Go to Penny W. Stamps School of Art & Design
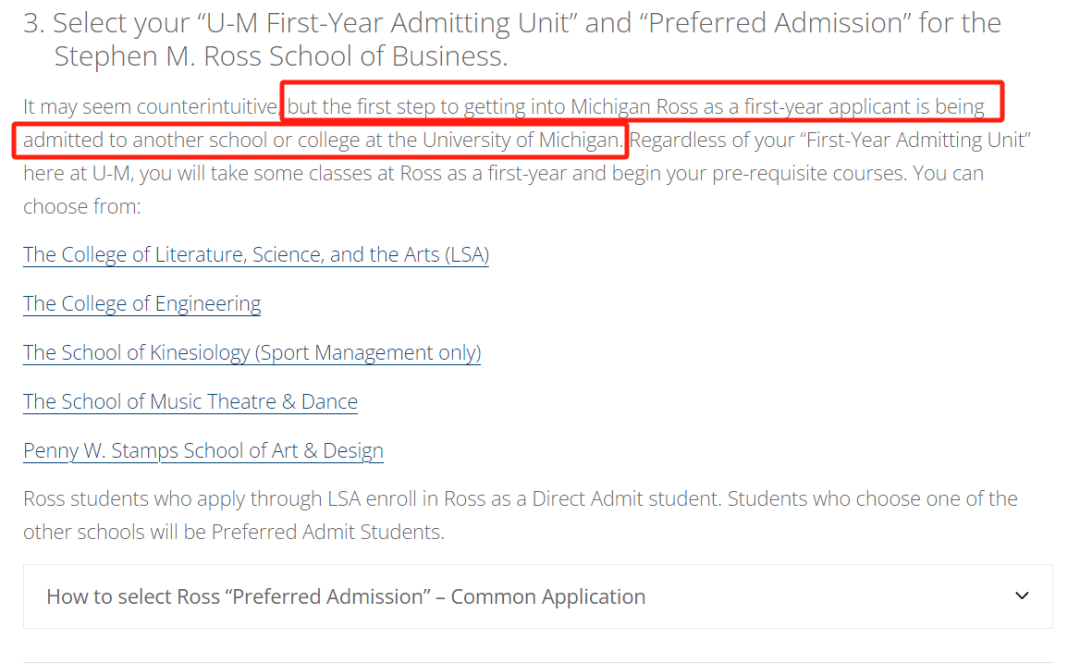The height and width of the screenshot is (663, 1080). [x=203, y=450]
